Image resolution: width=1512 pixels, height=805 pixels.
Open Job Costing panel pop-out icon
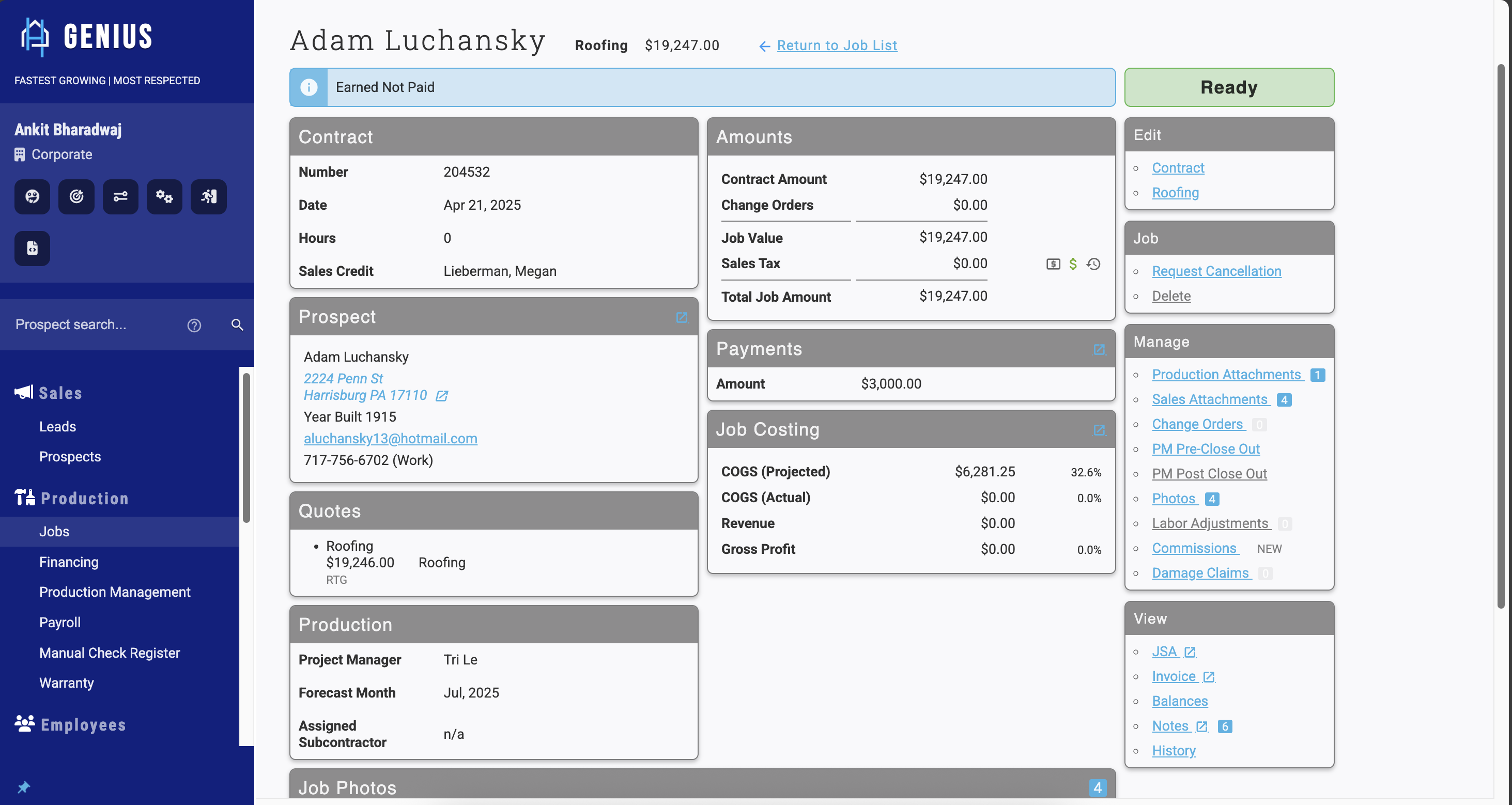click(x=1099, y=430)
